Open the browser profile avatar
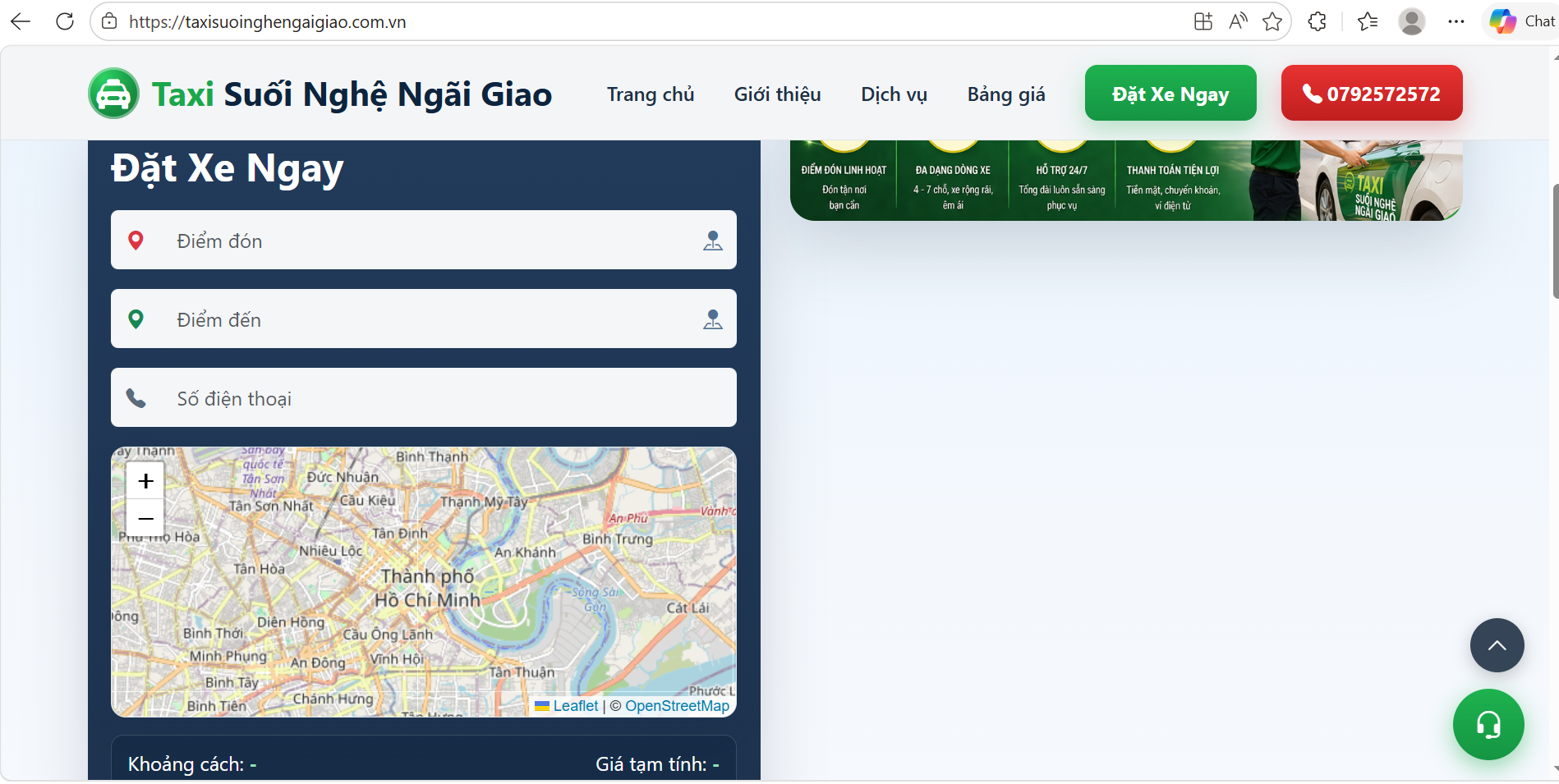This screenshot has height=784, width=1559. point(1411,21)
